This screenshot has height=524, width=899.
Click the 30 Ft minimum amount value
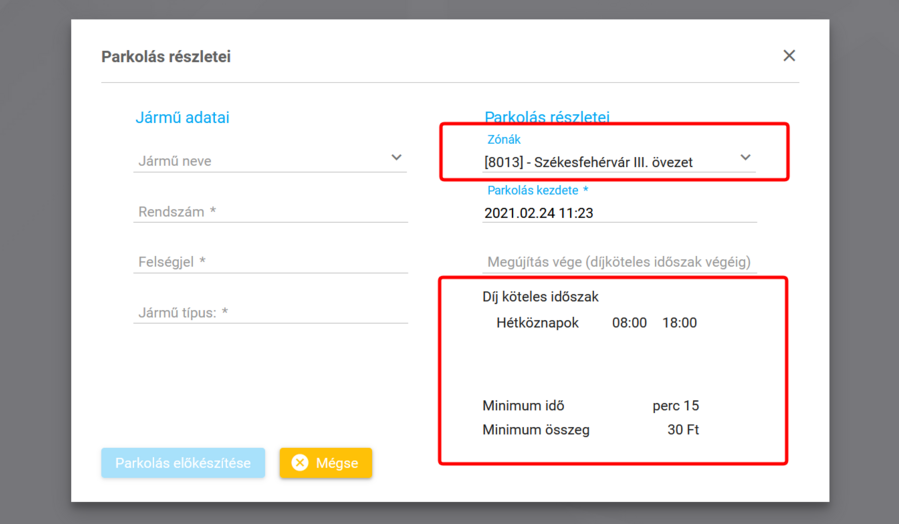683,431
